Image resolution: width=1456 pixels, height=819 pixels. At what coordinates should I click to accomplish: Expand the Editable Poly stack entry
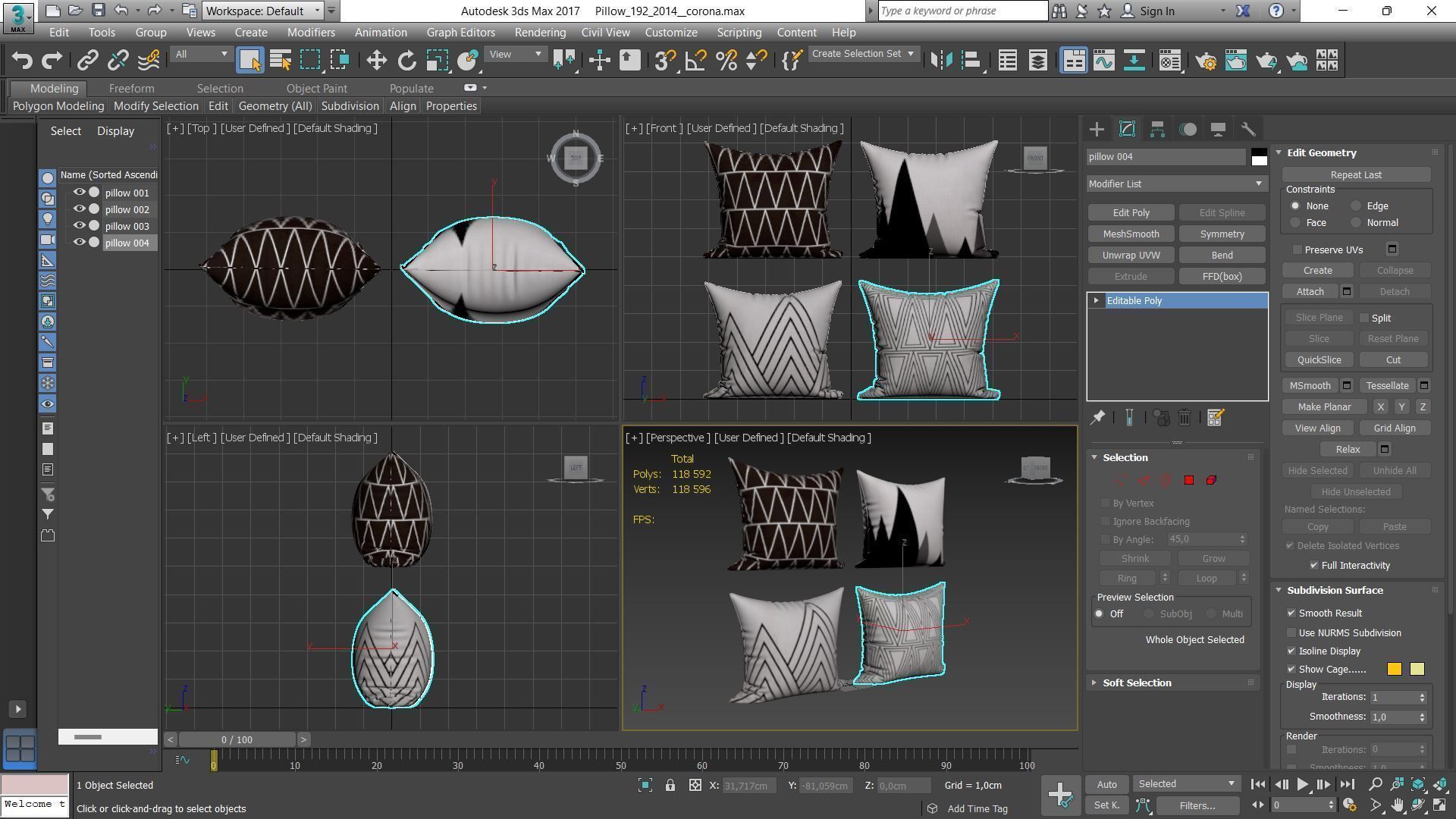pos(1096,300)
